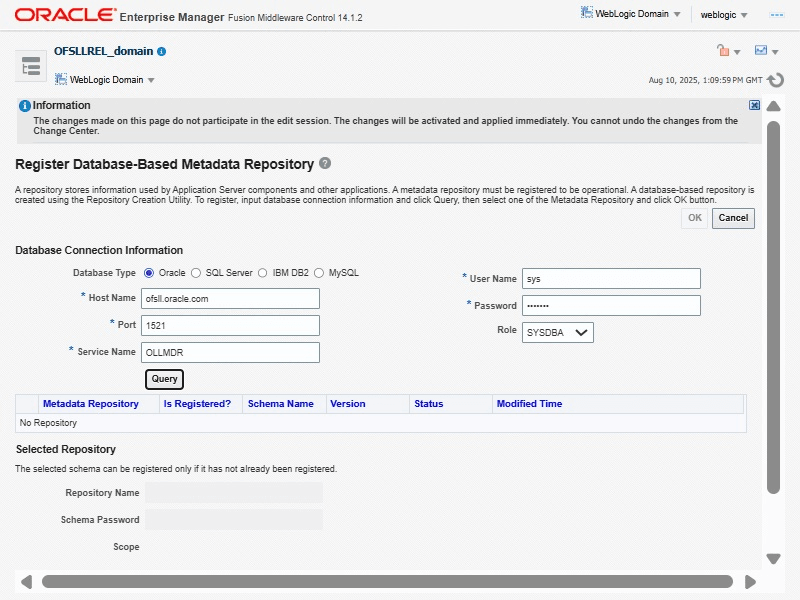Viewport: 800px width, 600px height.
Task: Sort by the Is Registered? column header
Action: pyautogui.click(x=197, y=404)
